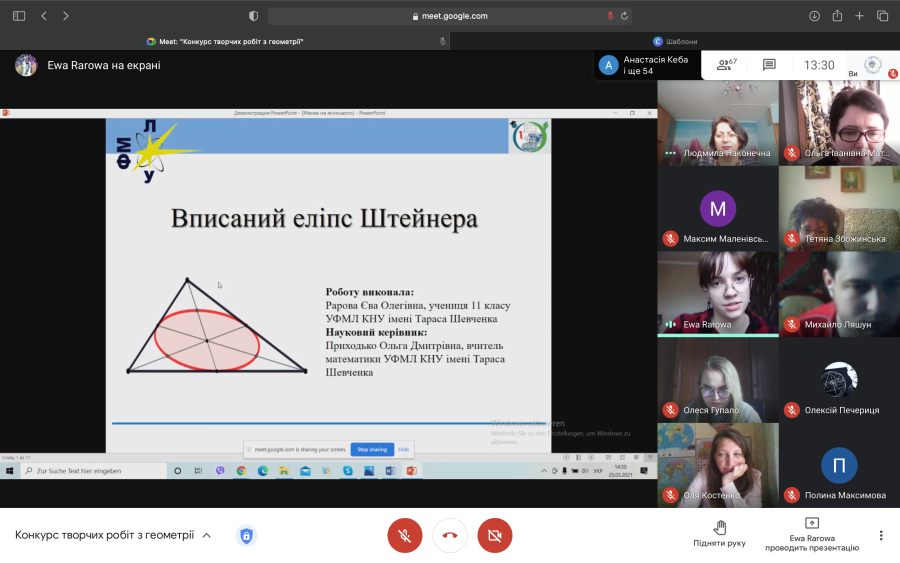Show tab overview in Safari
900x563 pixels.
coord(882,16)
